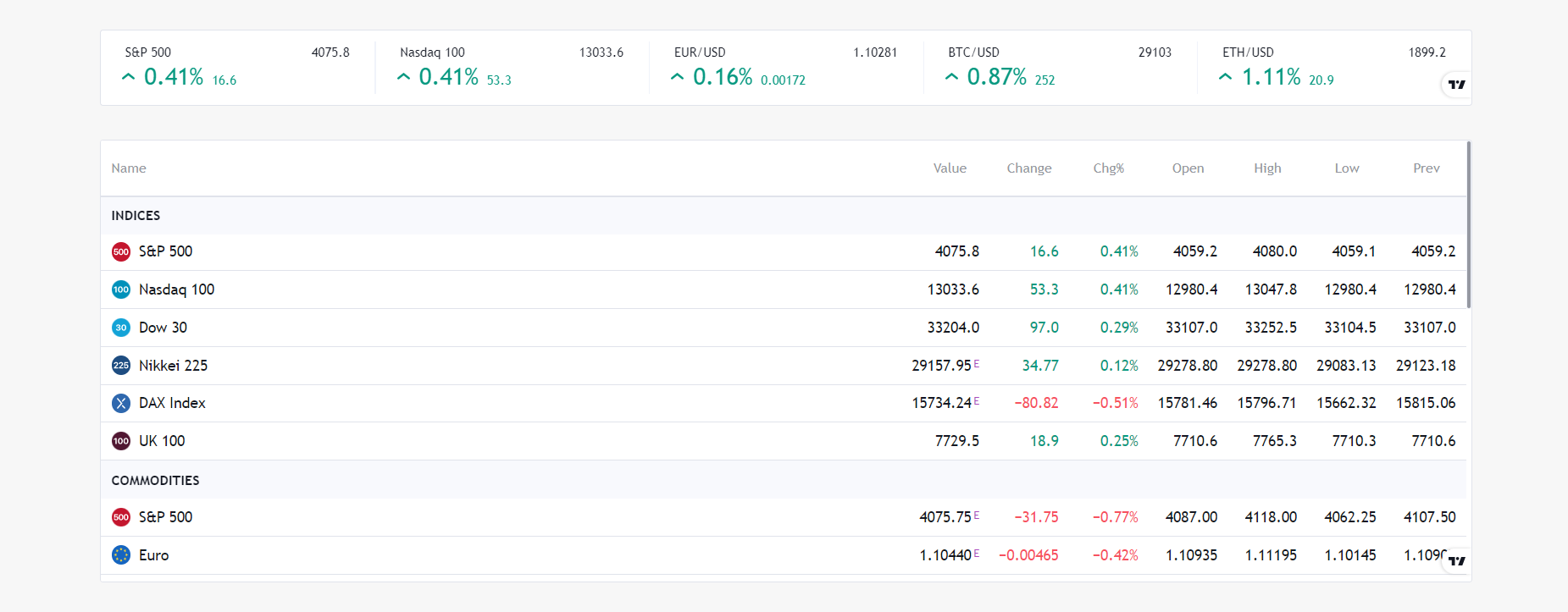Viewport: 1568px width, 612px height.
Task: Open the BTC/USD ticker tape item
Action: pyautogui.click(x=1060, y=68)
